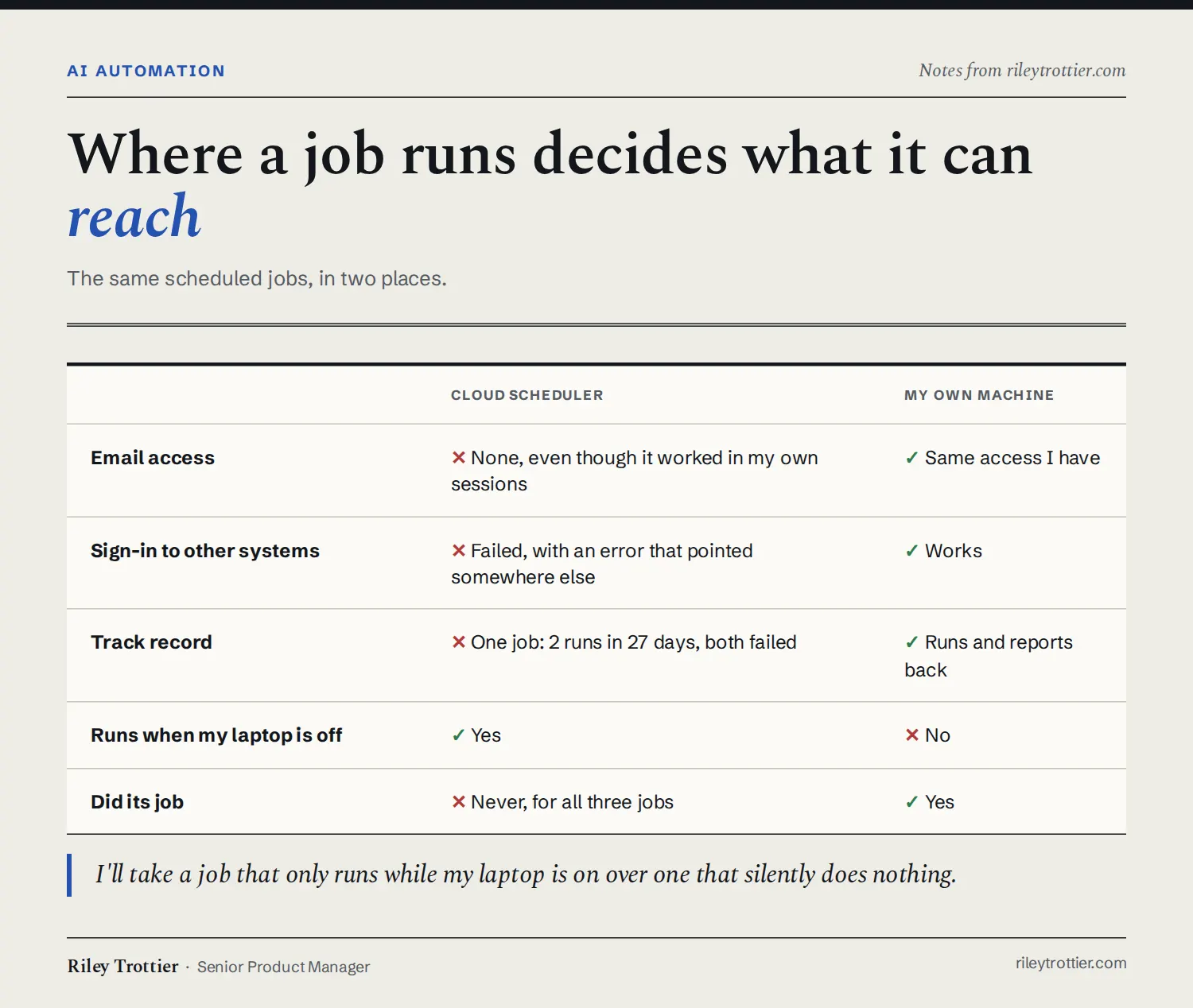
Task: Click the cell text "Runs and reports back"
Action: click(989, 657)
